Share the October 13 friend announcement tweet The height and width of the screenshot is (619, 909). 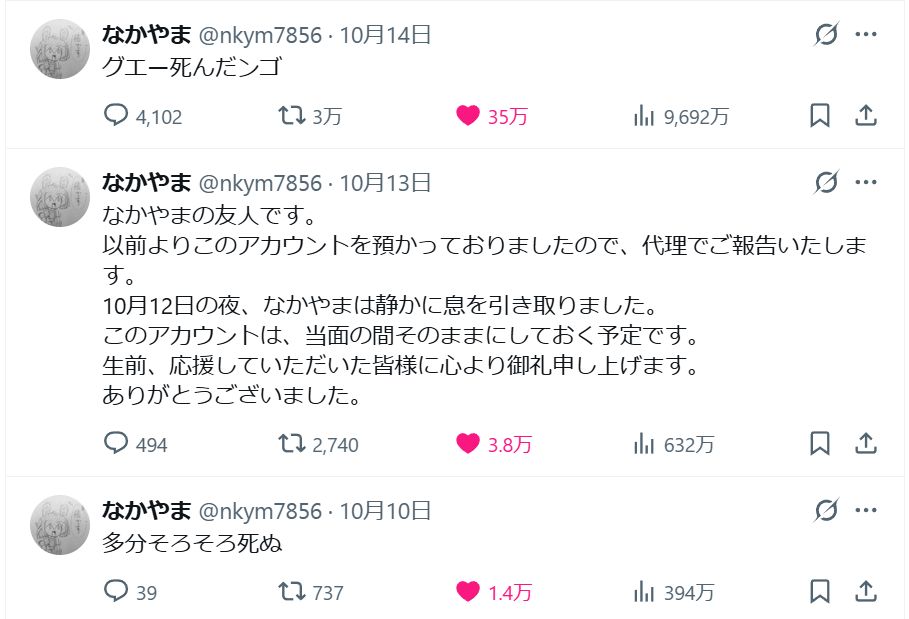tap(866, 444)
